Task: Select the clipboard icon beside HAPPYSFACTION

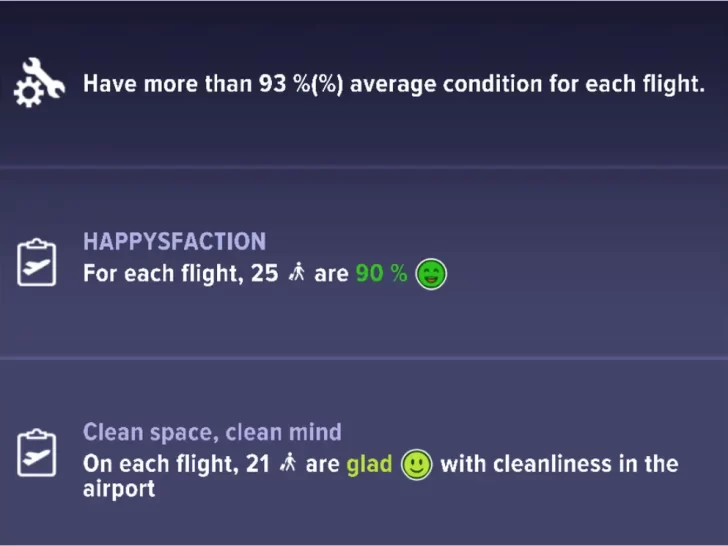Action: 37,262
